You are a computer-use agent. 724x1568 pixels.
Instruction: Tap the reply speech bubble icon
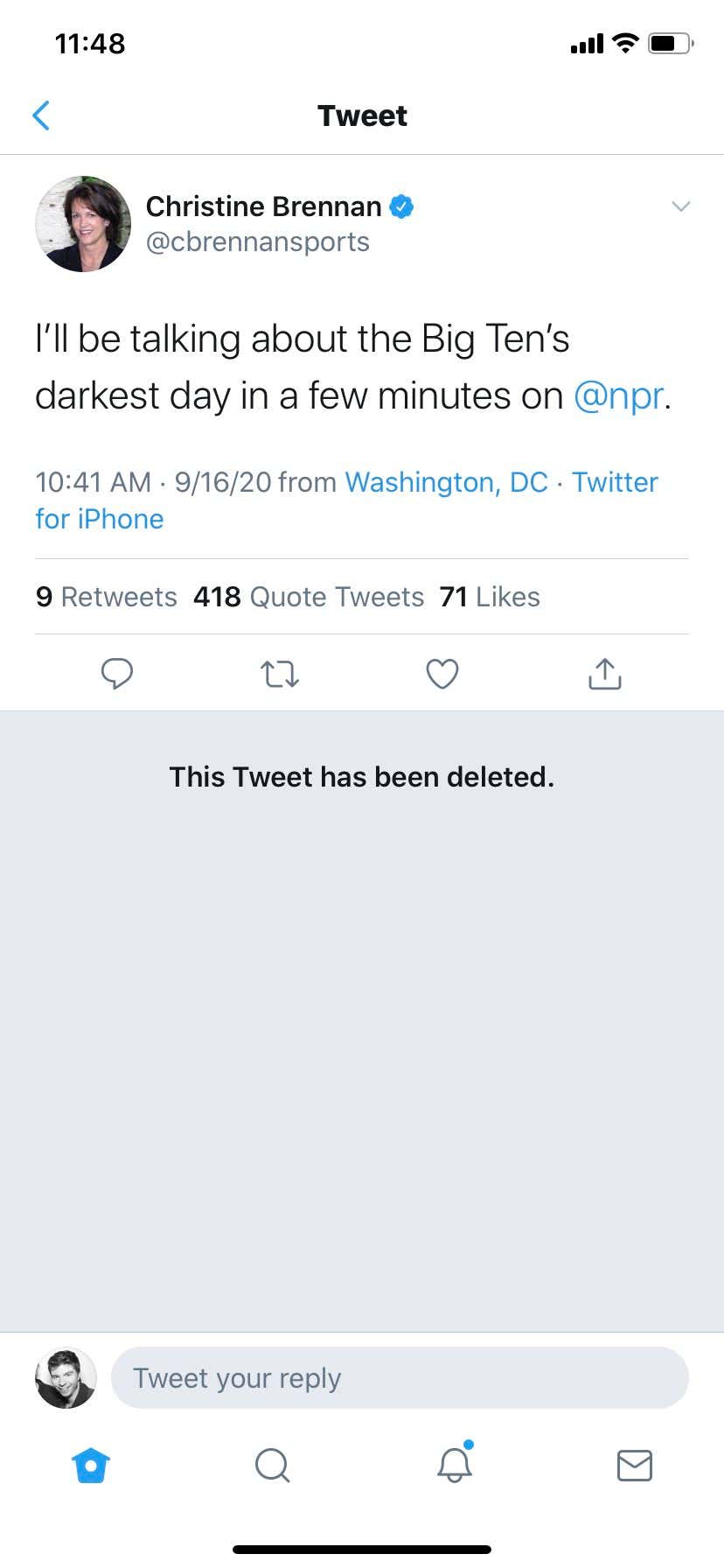[x=117, y=674]
